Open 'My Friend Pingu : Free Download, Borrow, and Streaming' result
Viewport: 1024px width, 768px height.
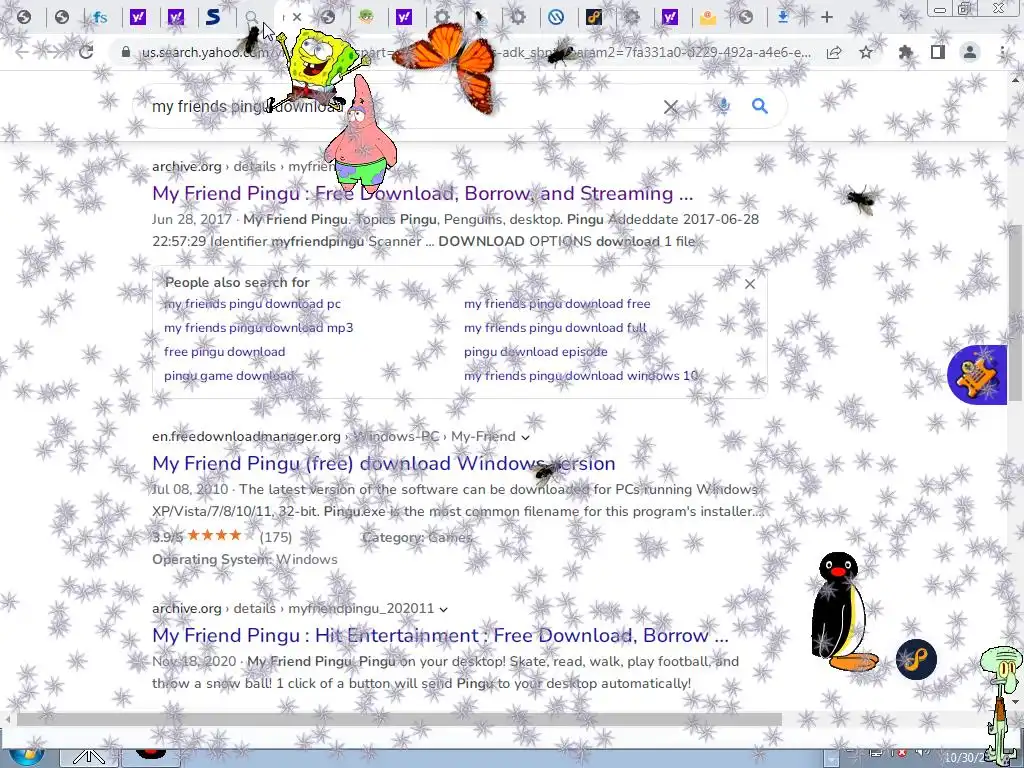point(423,193)
